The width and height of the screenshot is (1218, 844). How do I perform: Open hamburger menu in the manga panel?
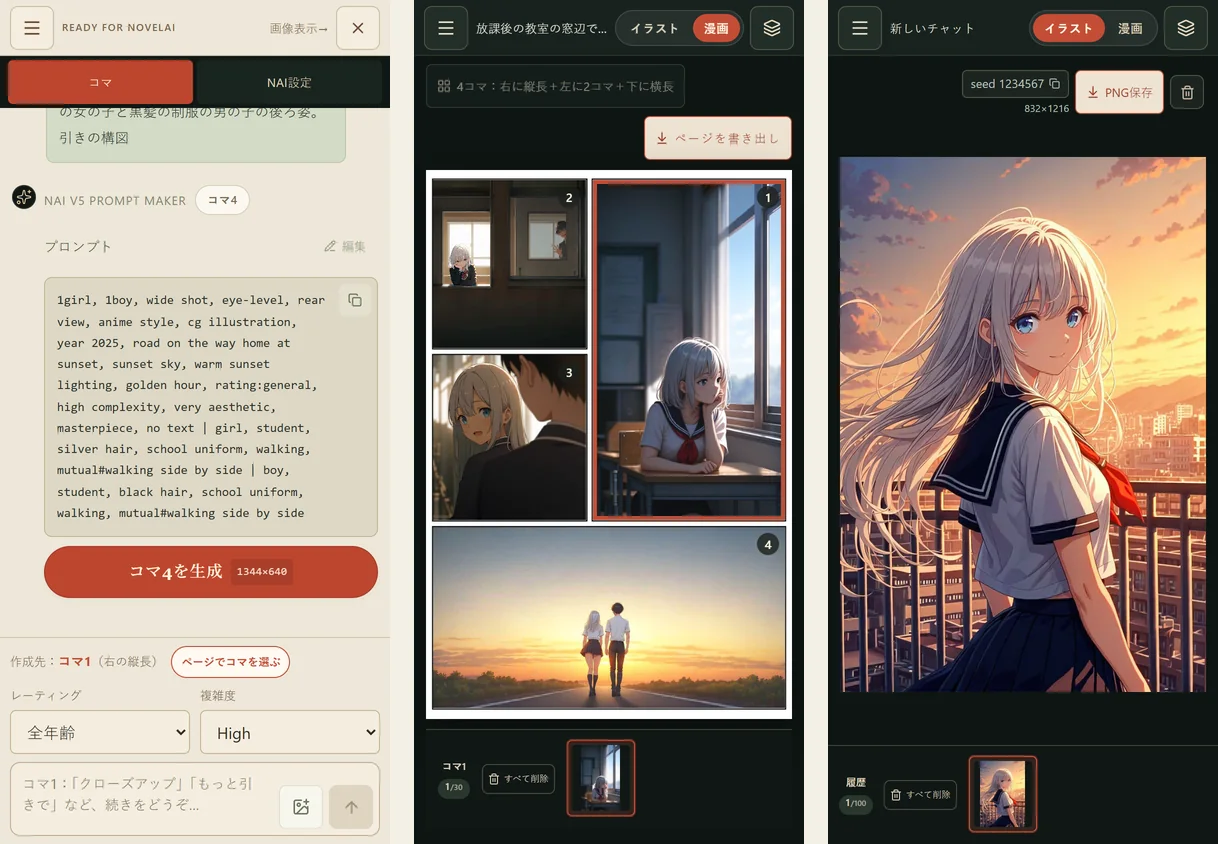click(446, 28)
